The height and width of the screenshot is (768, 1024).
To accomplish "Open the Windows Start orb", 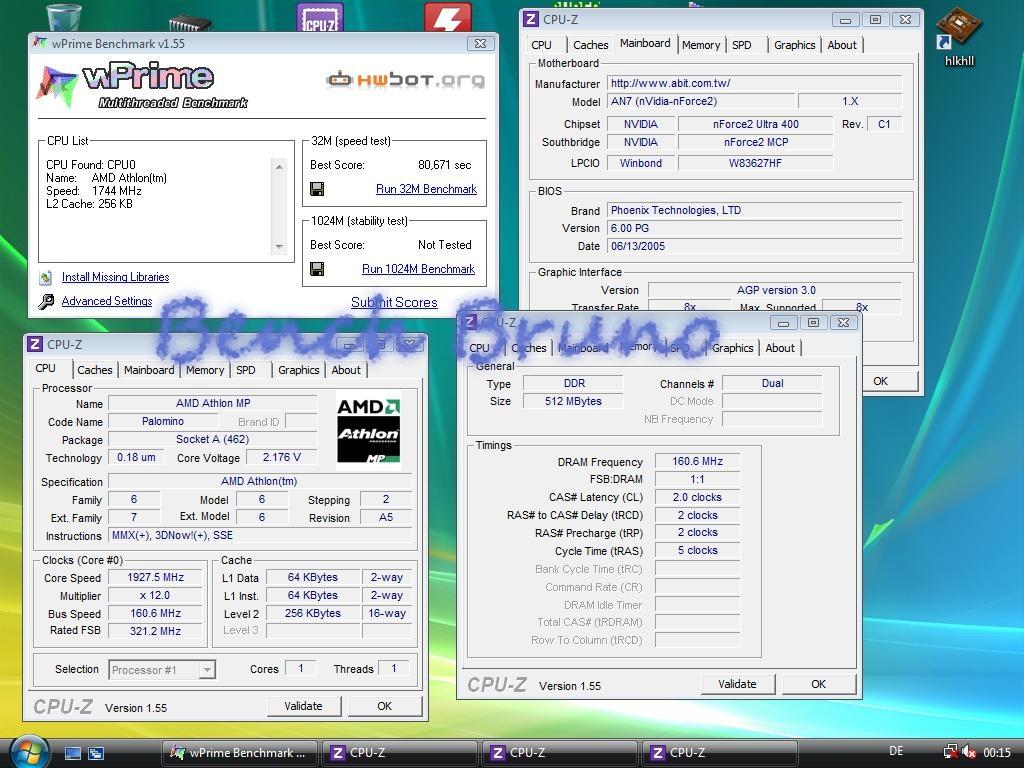I will [x=27, y=751].
